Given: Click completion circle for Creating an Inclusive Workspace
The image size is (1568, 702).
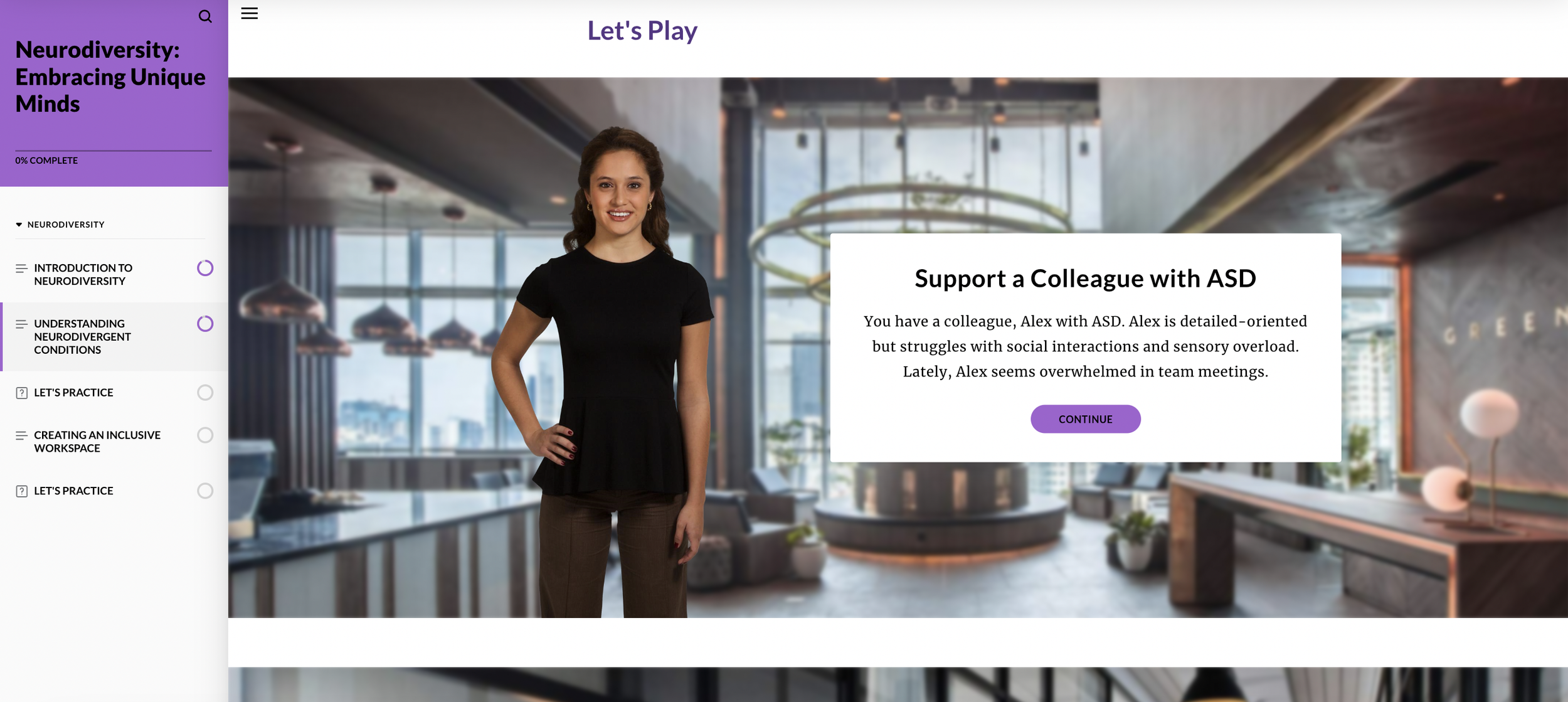Looking at the screenshot, I should pyautogui.click(x=205, y=435).
